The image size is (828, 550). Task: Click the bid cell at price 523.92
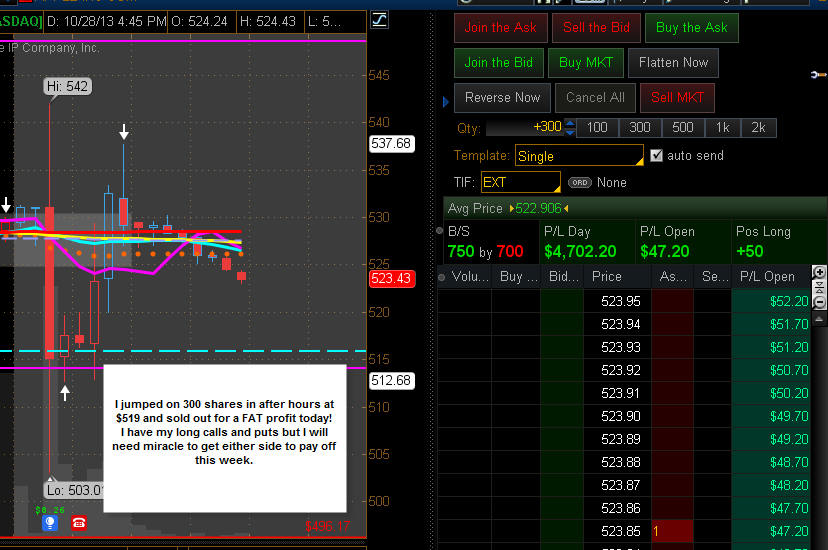pyautogui.click(x=562, y=371)
